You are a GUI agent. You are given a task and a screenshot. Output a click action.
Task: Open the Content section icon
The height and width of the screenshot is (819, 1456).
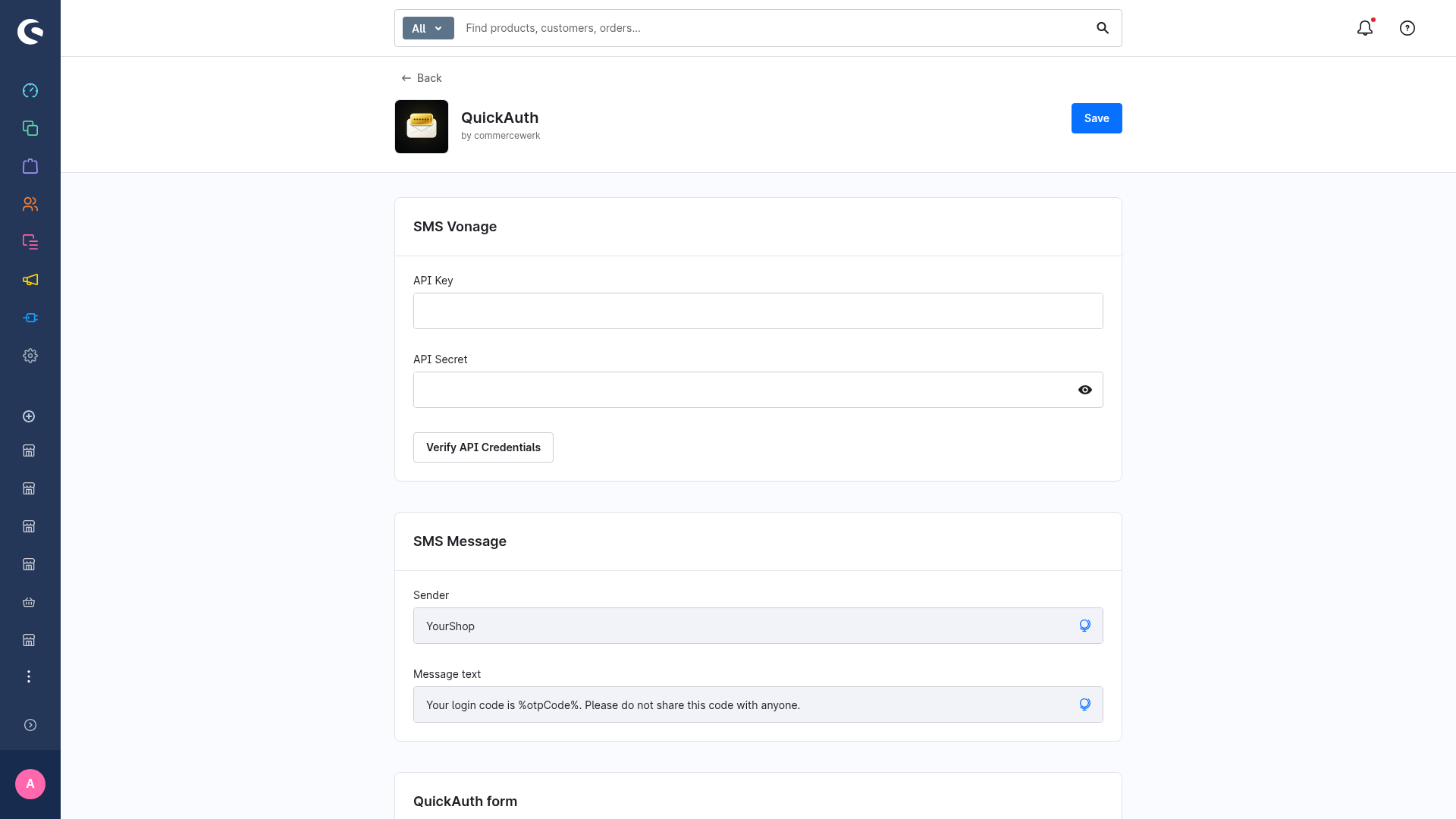click(30, 242)
